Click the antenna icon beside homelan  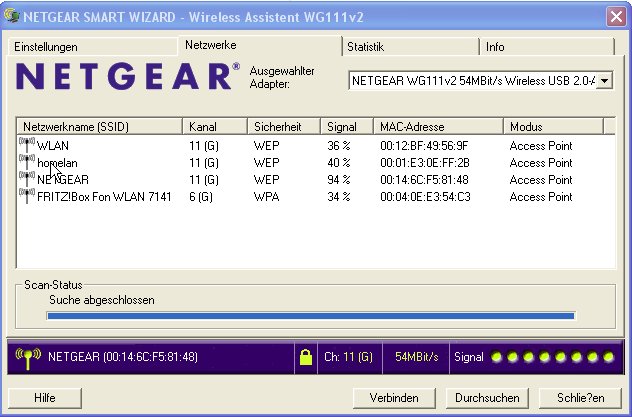[x=27, y=162]
